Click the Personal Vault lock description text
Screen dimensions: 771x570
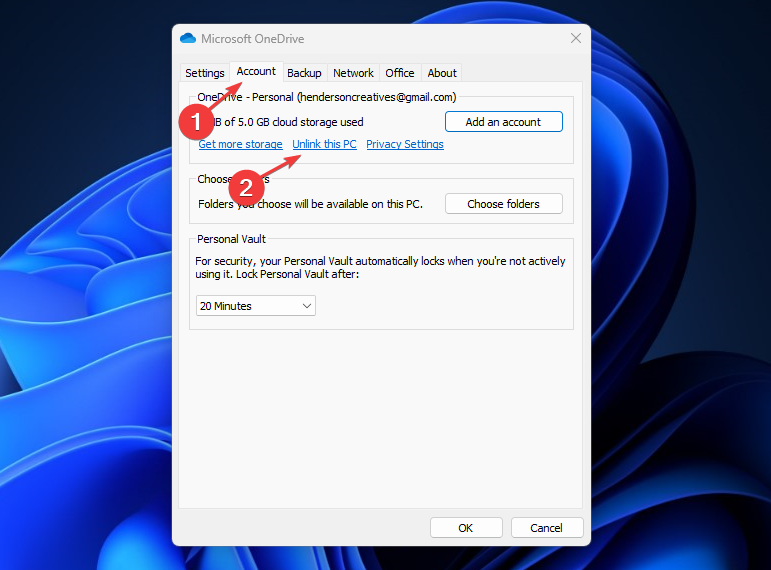coord(380,268)
